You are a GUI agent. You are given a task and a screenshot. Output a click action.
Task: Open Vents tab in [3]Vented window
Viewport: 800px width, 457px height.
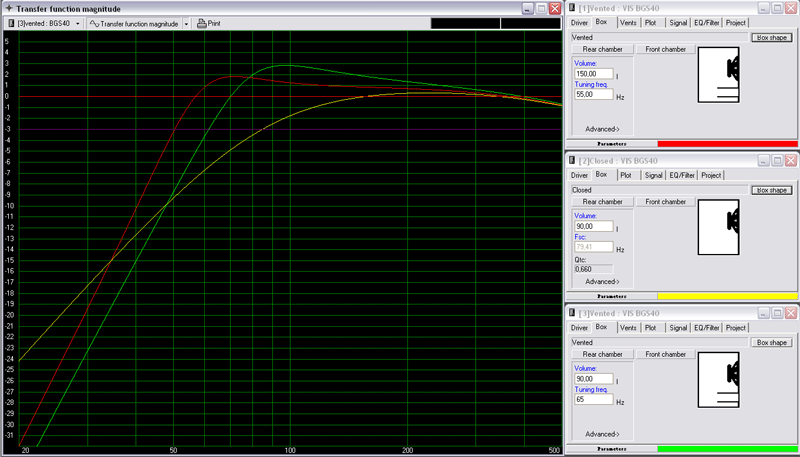pos(628,328)
